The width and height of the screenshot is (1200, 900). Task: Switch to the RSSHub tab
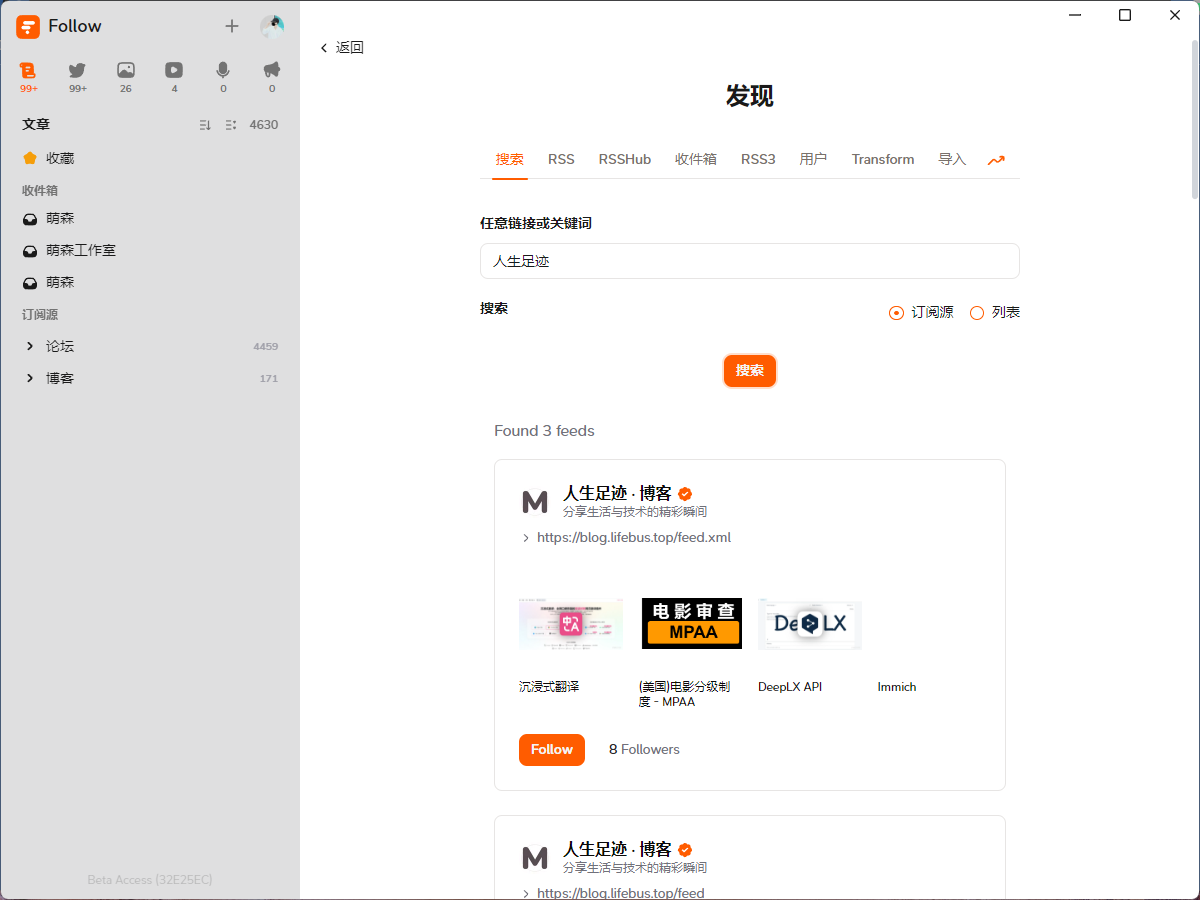(x=624, y=160)
